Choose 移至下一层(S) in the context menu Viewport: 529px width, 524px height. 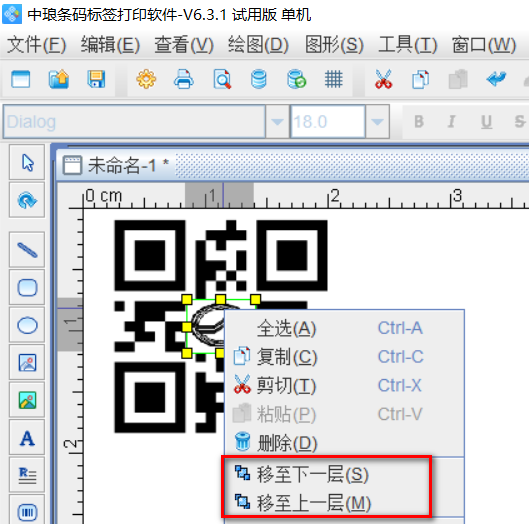point(345,474)
